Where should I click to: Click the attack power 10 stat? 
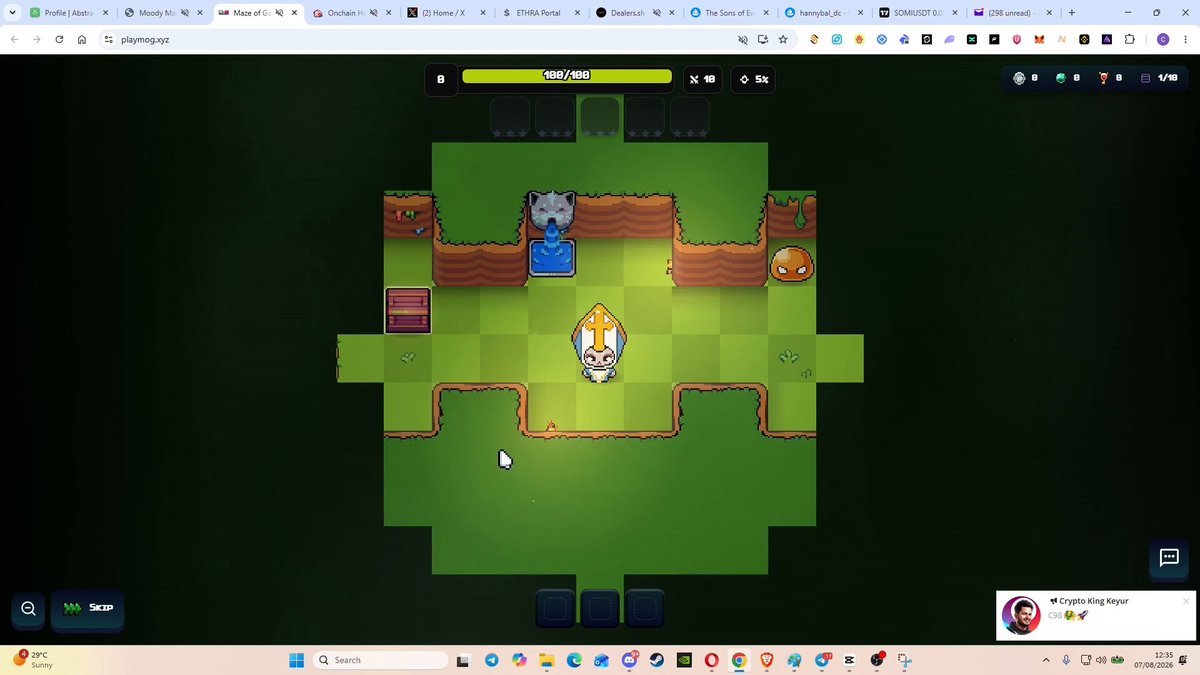(702, 79)
